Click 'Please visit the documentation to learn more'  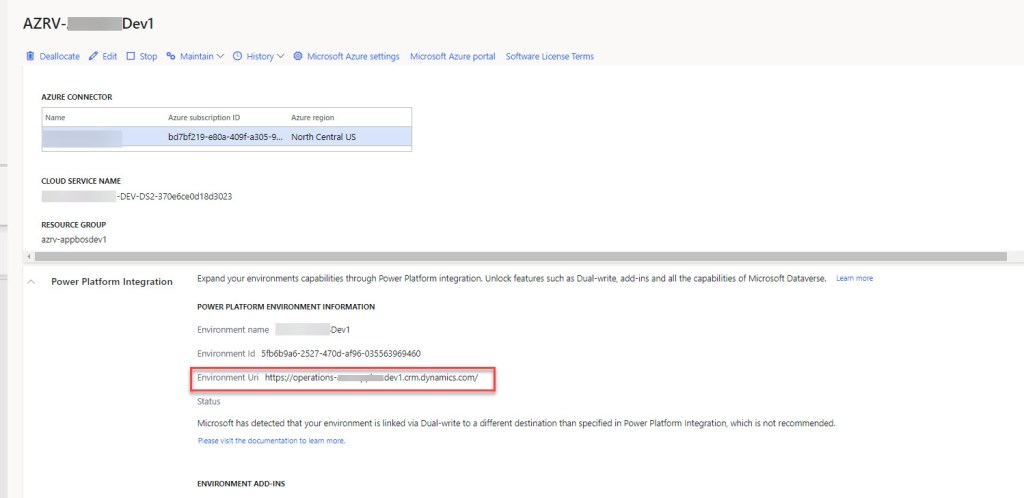271,440
